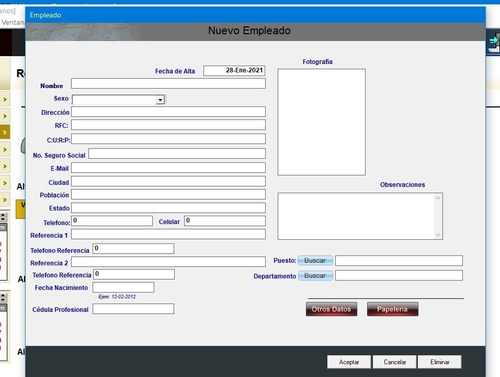
Task: Click the No. Seguro Social field
Action: (177, 154)
